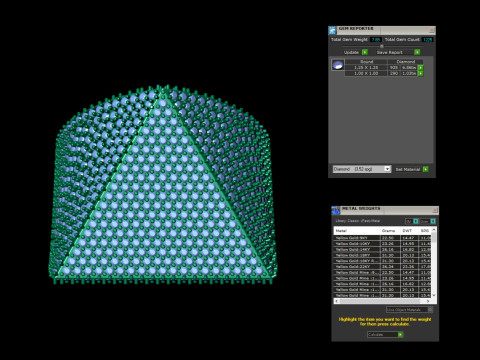This screenshot has width=480, height=360.
Task: Click the Metal column header
Action: (357, 231)
